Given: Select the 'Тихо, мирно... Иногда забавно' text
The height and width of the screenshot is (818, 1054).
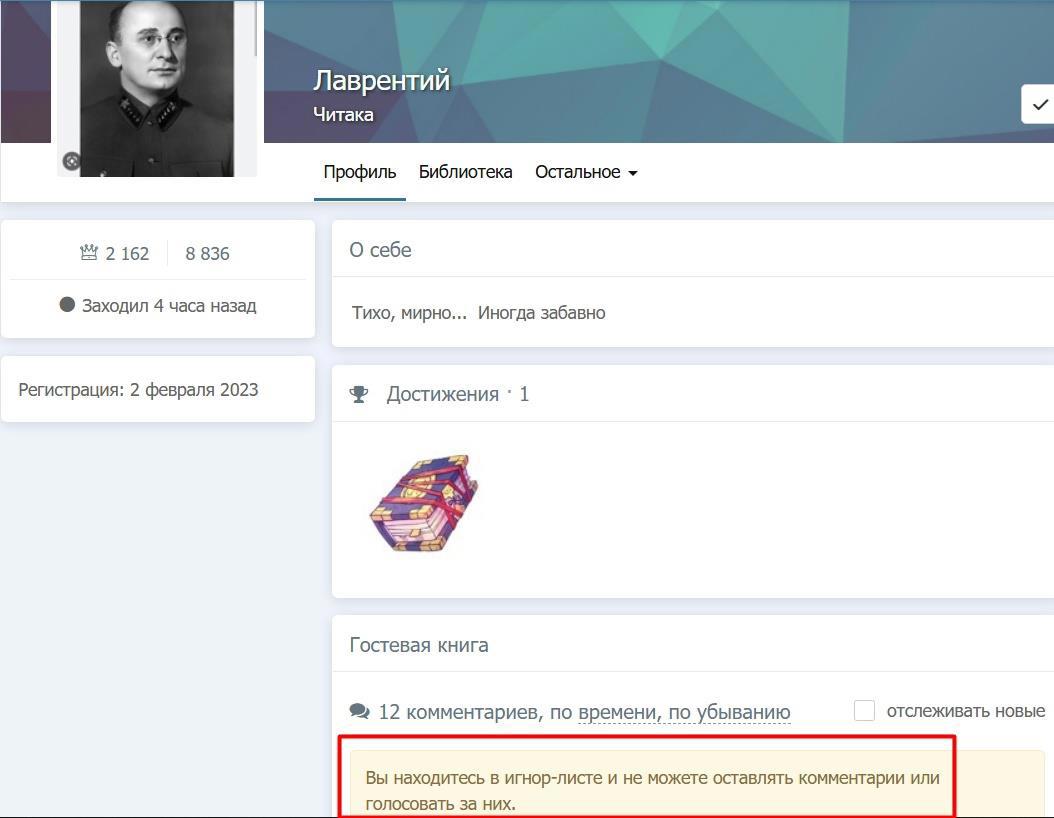Looking at the screenshot, I should pyautogui.click(x=479, y=313).
